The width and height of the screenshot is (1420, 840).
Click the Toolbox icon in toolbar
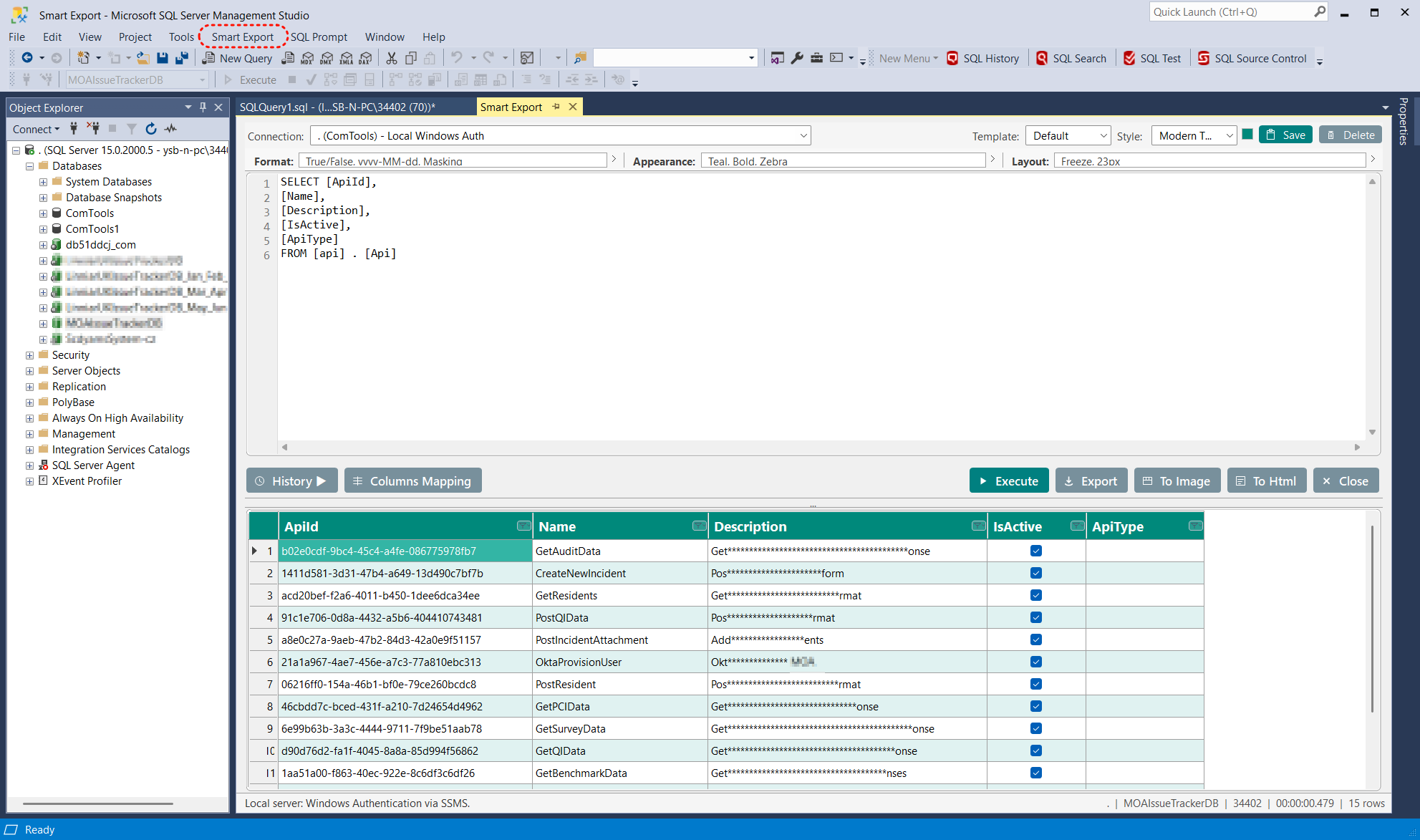[x=816, y=58]
